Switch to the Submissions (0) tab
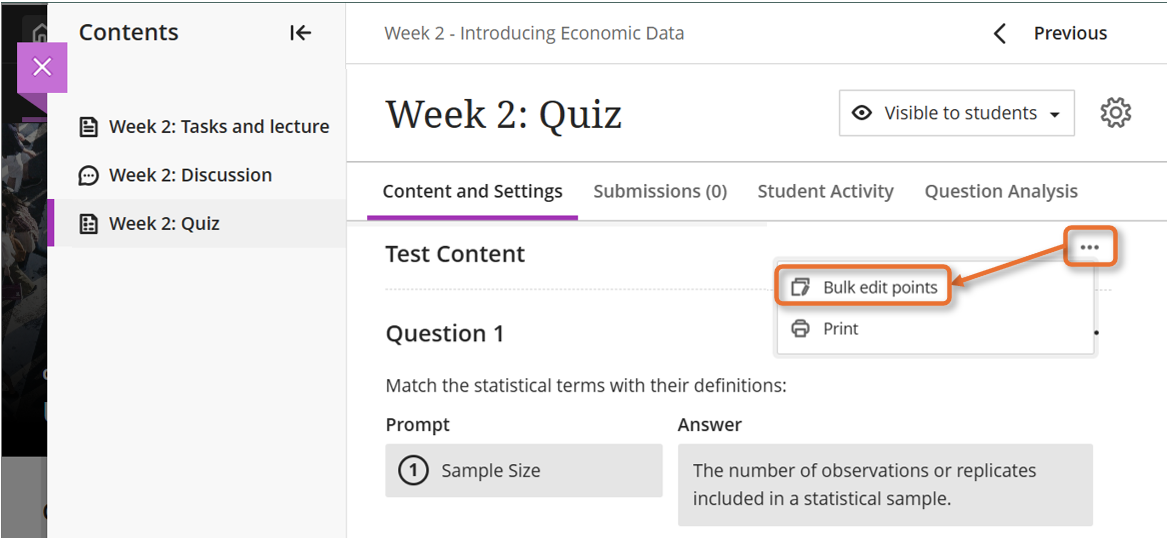 tap(660, 191)
